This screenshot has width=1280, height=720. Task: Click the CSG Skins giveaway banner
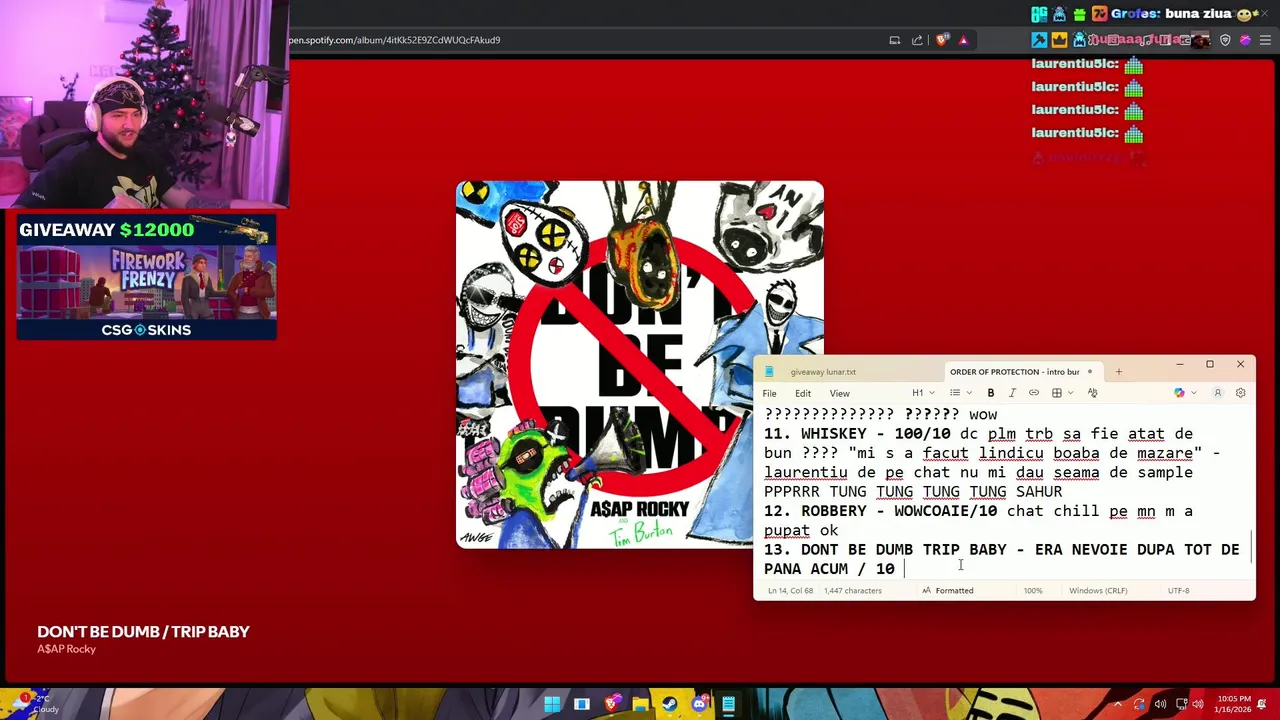pyautogui.click(x=146, y=277)
